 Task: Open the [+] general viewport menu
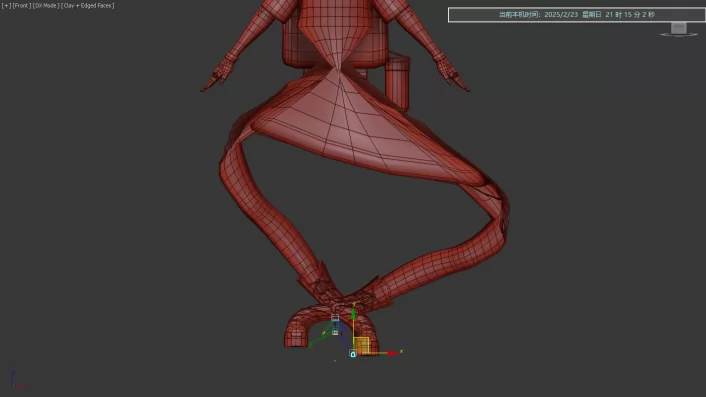pos(6,6)
